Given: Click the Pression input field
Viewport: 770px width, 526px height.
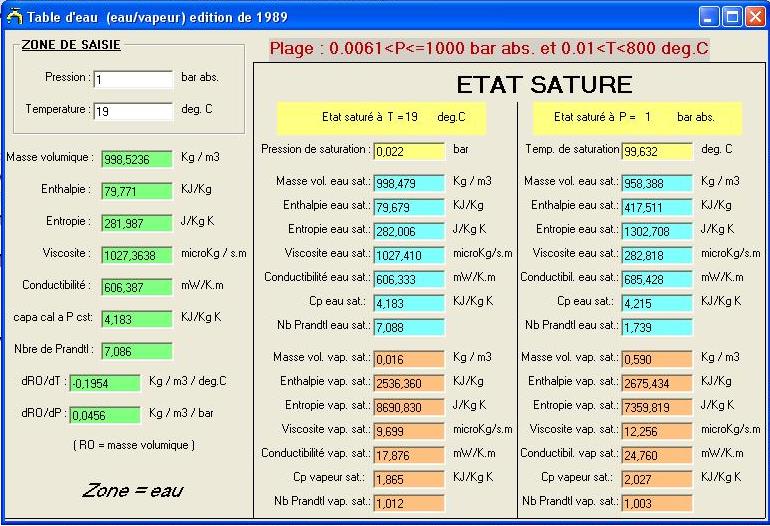Looking at the screenshot, I should pyautogui.click(x=133, y=79).
